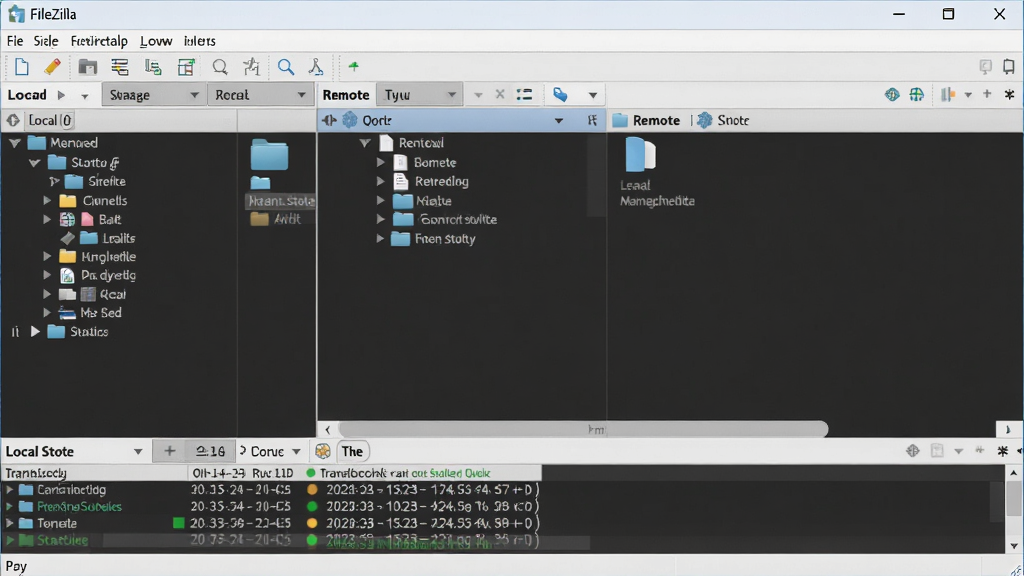Expand the Bomete remote item
Image resolution: width=1024 pixels, height=576 pixels.
click(x=381, y=162)
